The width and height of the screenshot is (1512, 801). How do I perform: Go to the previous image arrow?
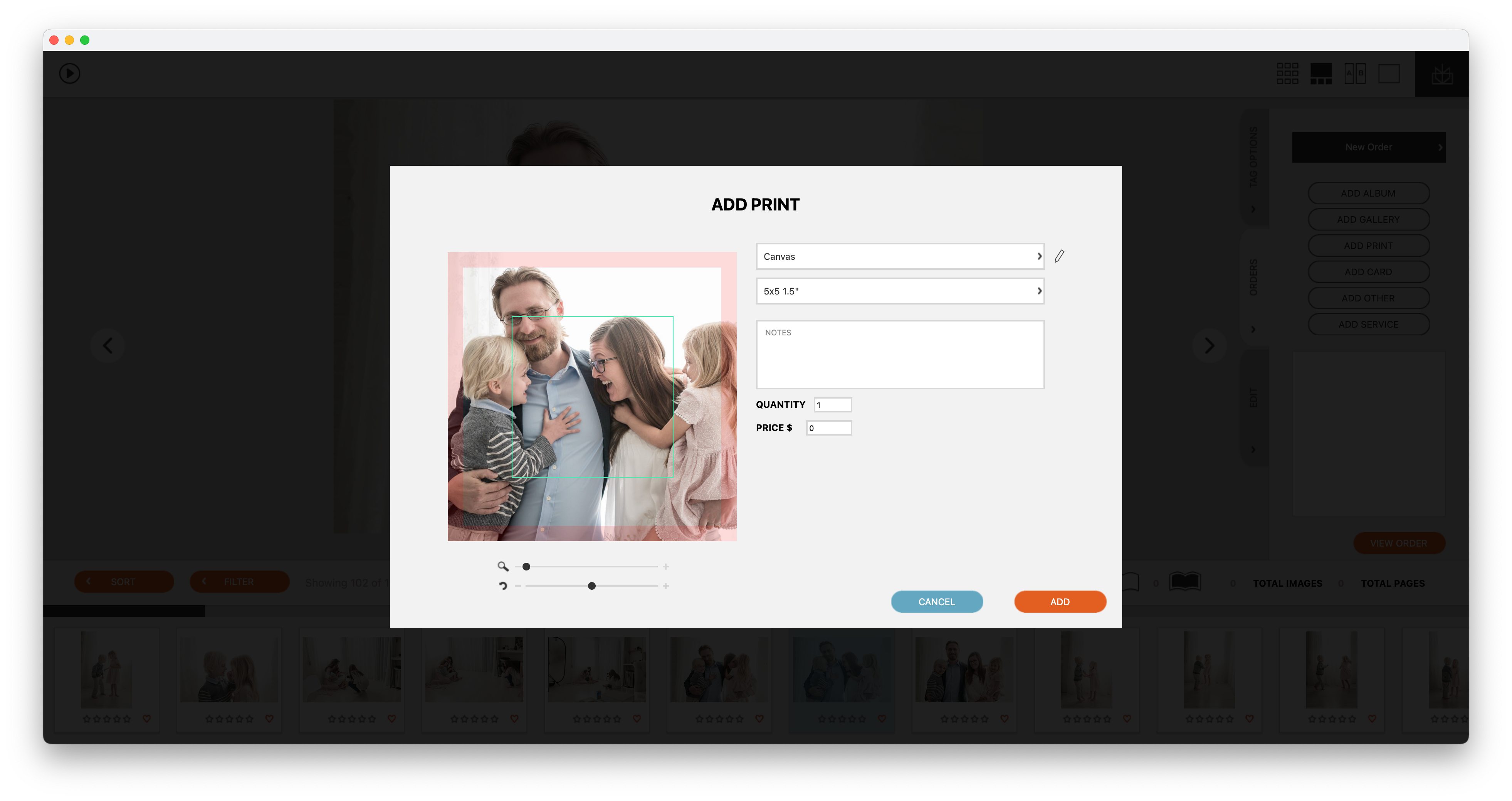(108, 345)
